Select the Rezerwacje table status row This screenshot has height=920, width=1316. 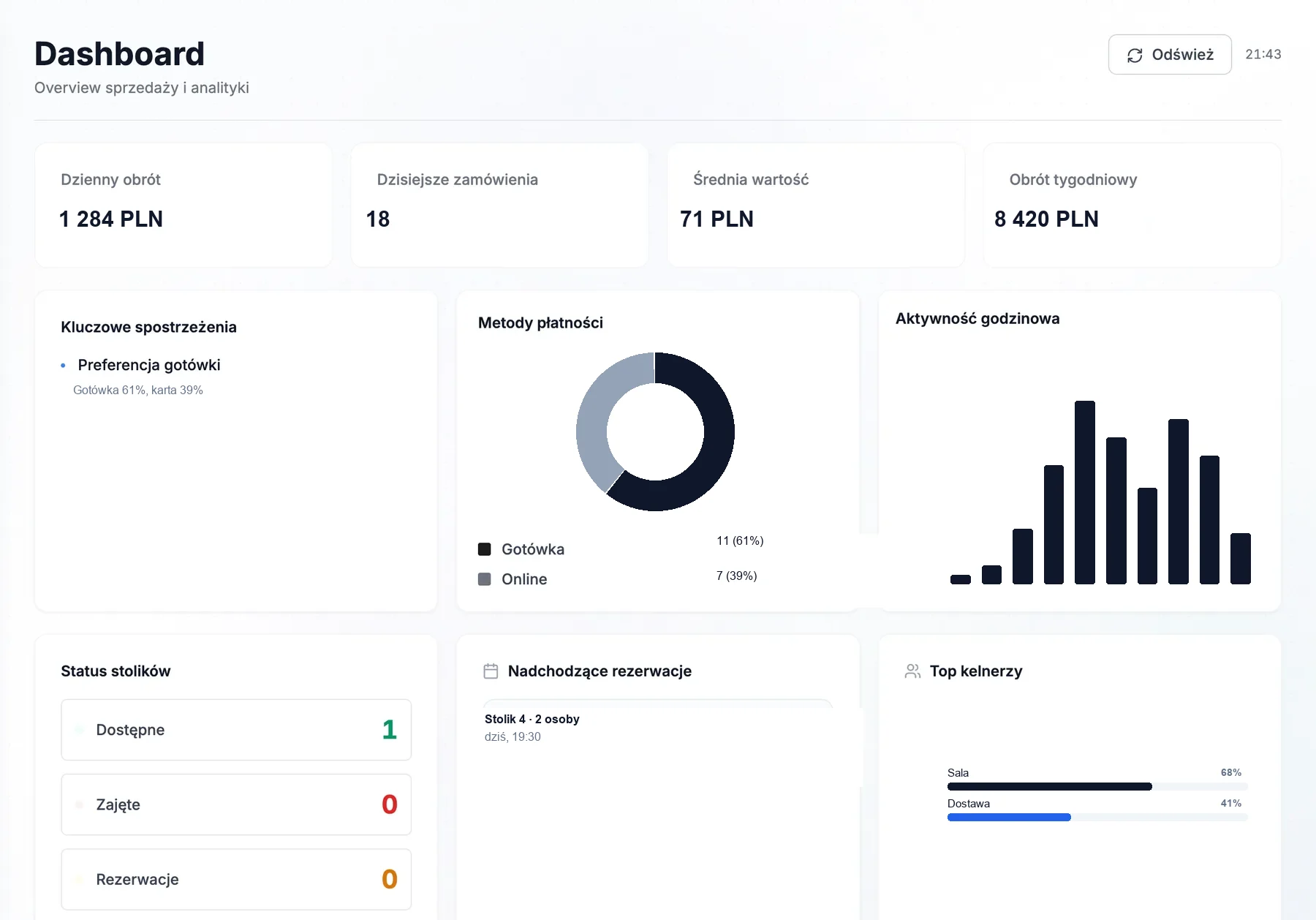click(x=236, y=879)
